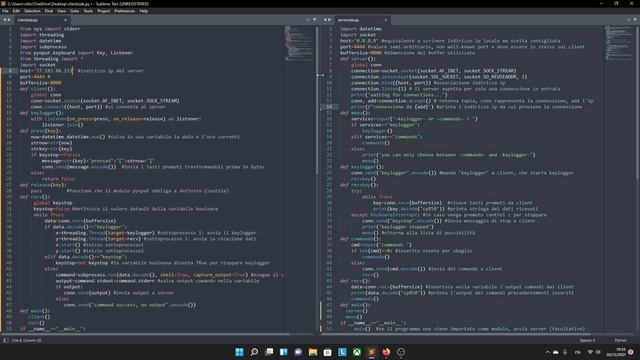Image resolution: width=640 pixels, height=360 pixels.
Task: Open File Explorer from the taskbar
Action: (313, 352)
